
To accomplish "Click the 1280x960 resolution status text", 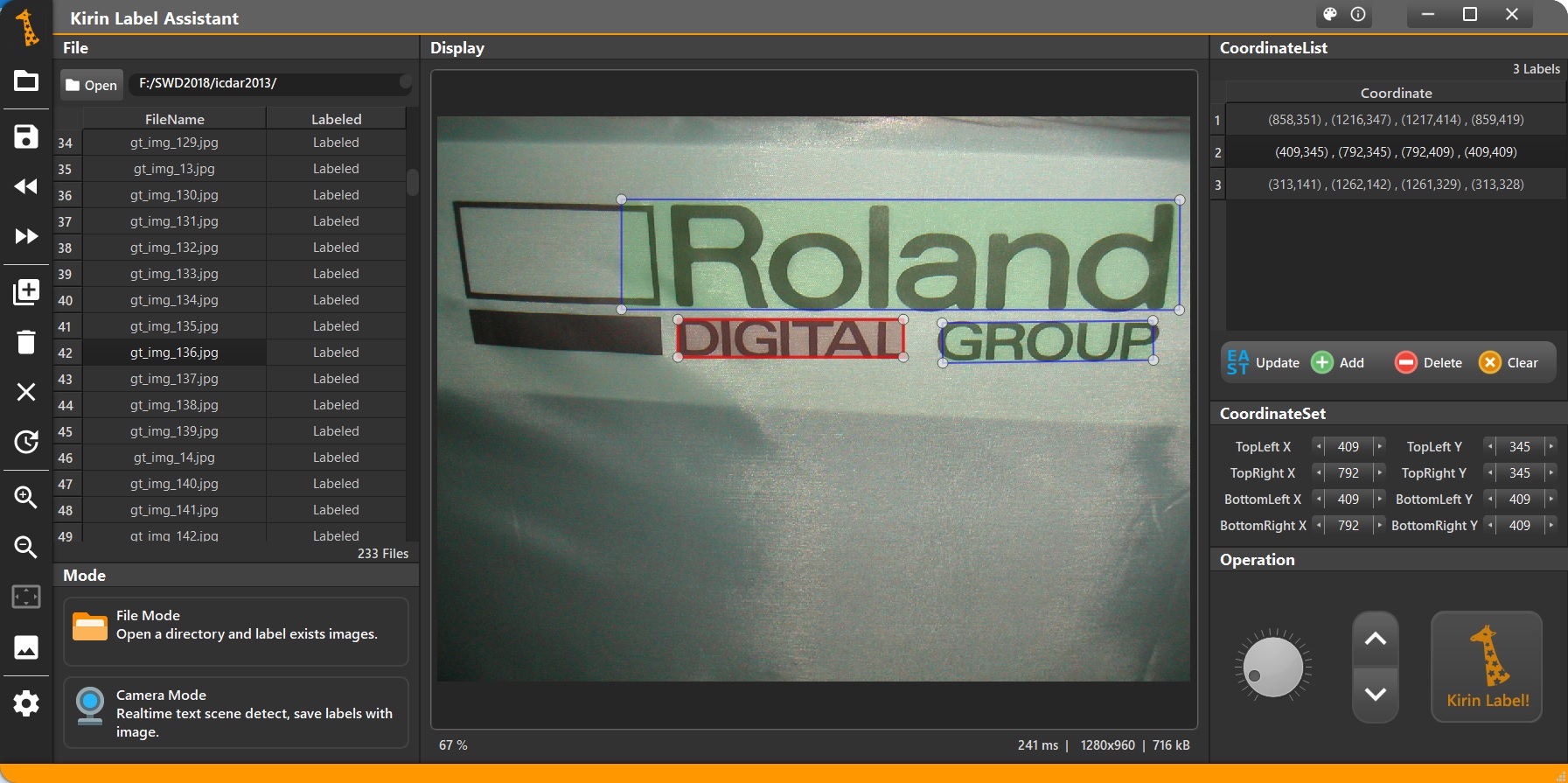I will [1107, 745].
